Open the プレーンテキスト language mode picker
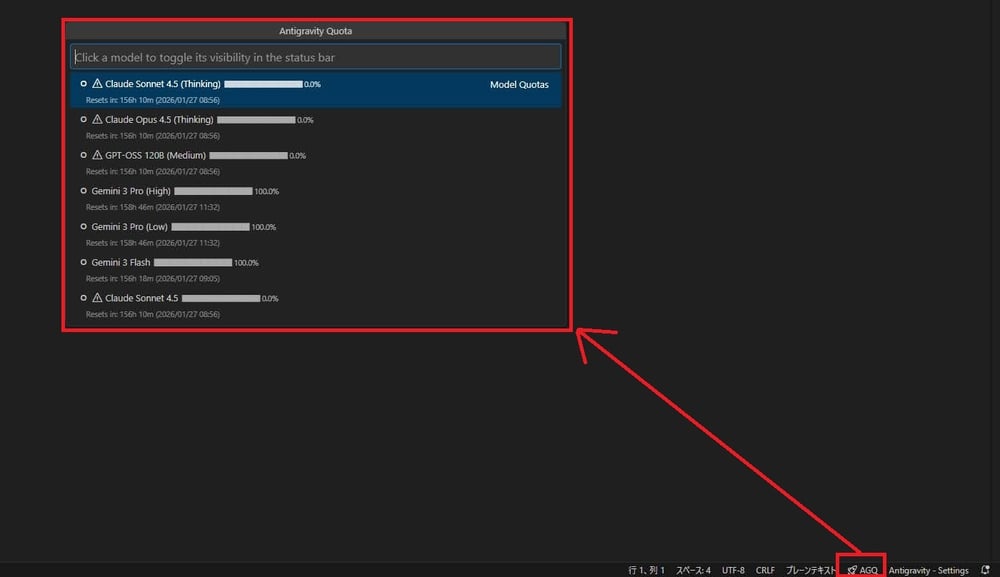 click(810, 570)
